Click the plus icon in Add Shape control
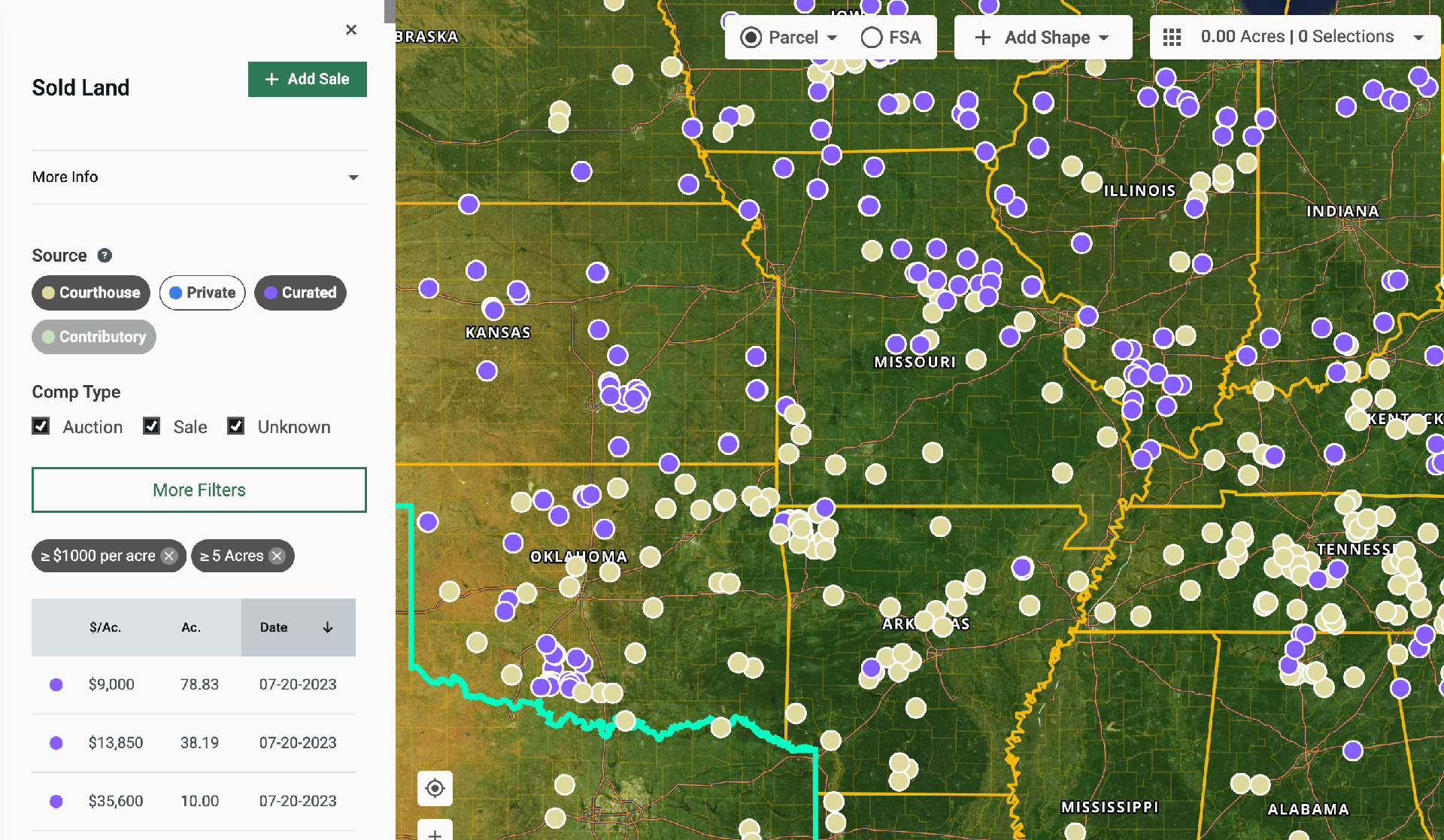Image resolution: width=1444 pixels, height=840 pixels. (982, 37)
